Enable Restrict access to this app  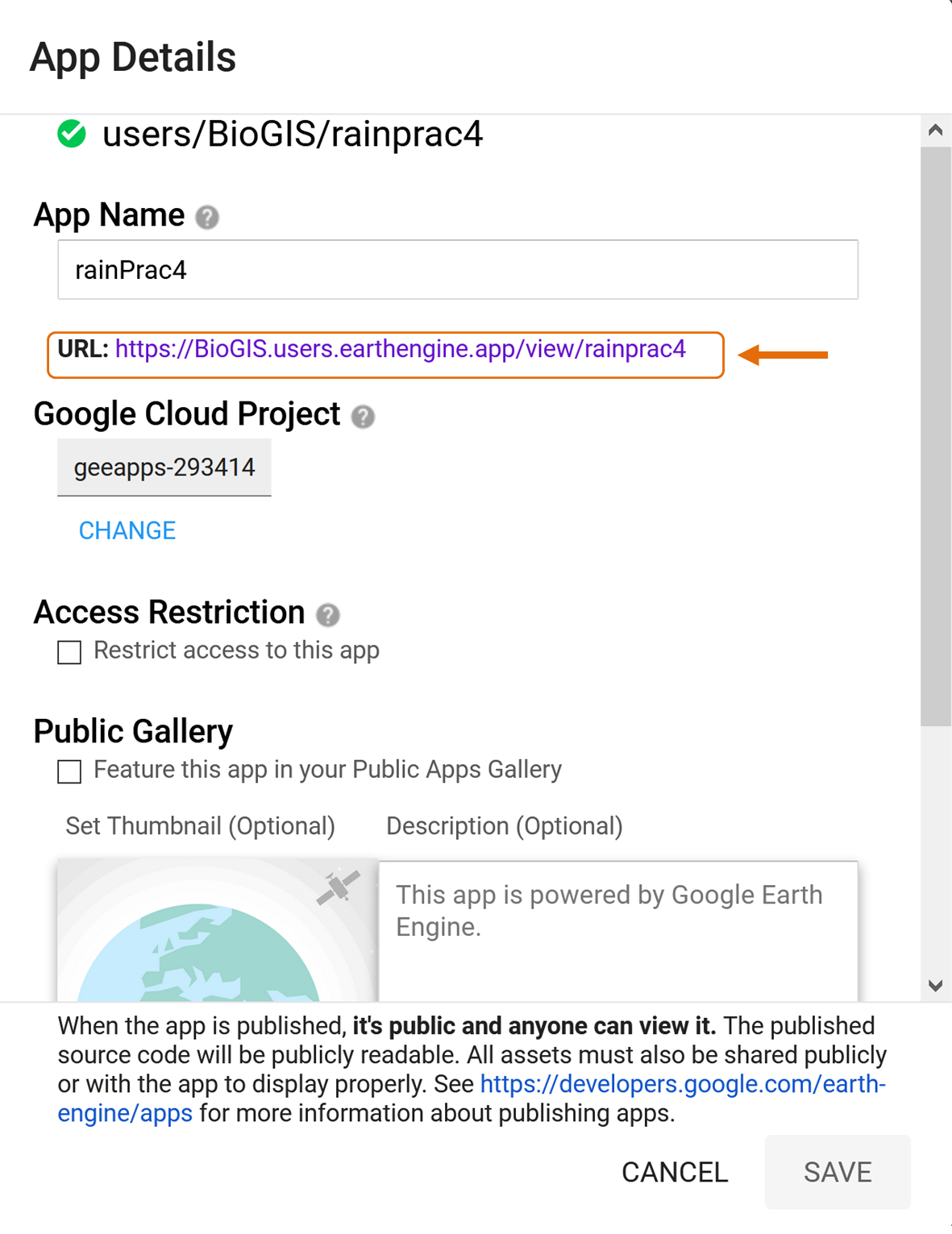coord(69,652)
